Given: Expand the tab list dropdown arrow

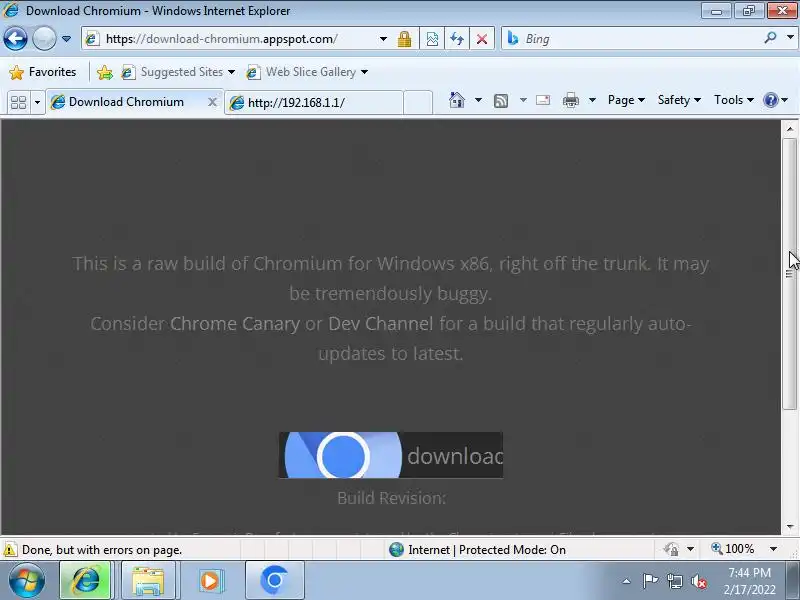Looking at the screenshot, I should click(x=37, y=103).
